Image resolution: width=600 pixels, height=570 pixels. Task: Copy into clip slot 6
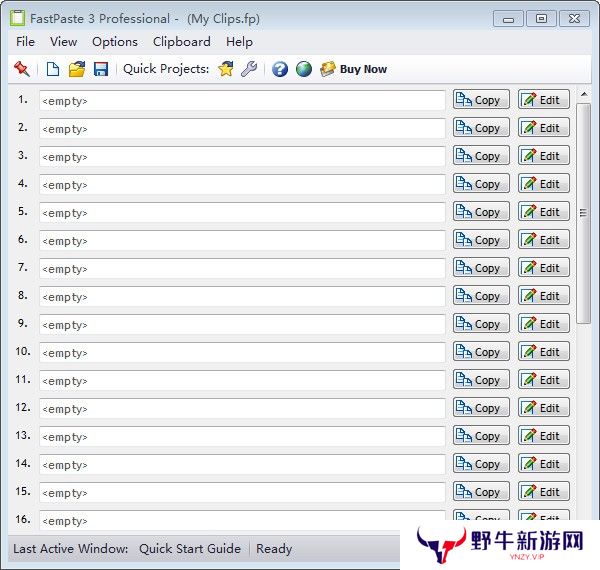click(x=481, y=239)
